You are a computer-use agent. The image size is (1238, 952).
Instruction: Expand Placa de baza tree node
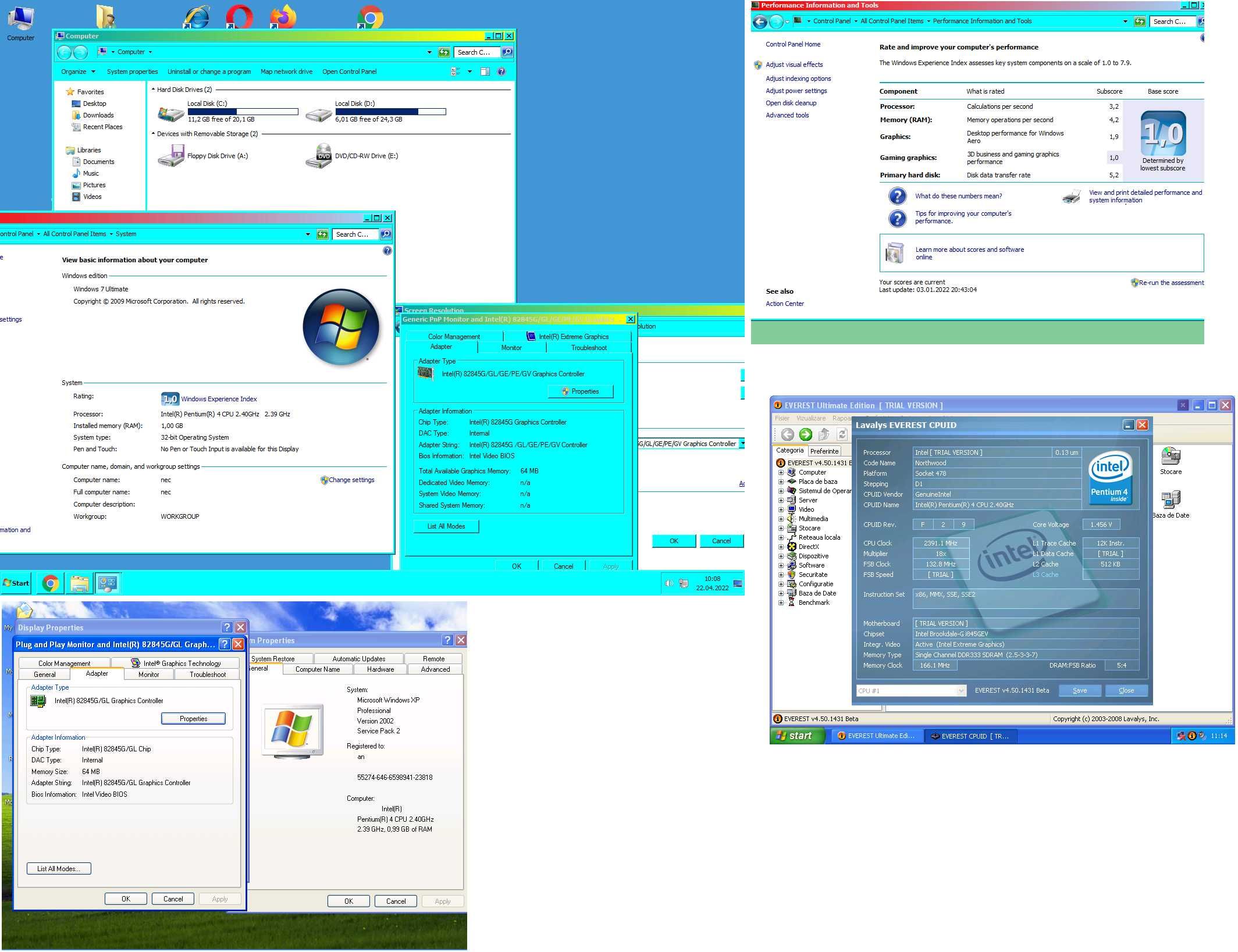point(781,482)
